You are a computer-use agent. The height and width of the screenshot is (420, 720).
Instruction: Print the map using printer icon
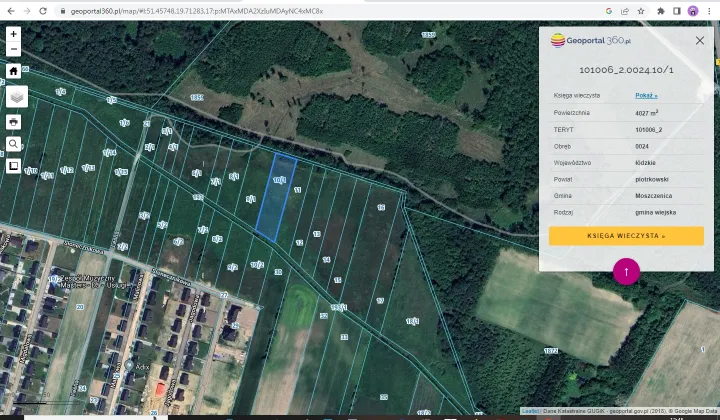pyautogui.click(x=14, y=121)
